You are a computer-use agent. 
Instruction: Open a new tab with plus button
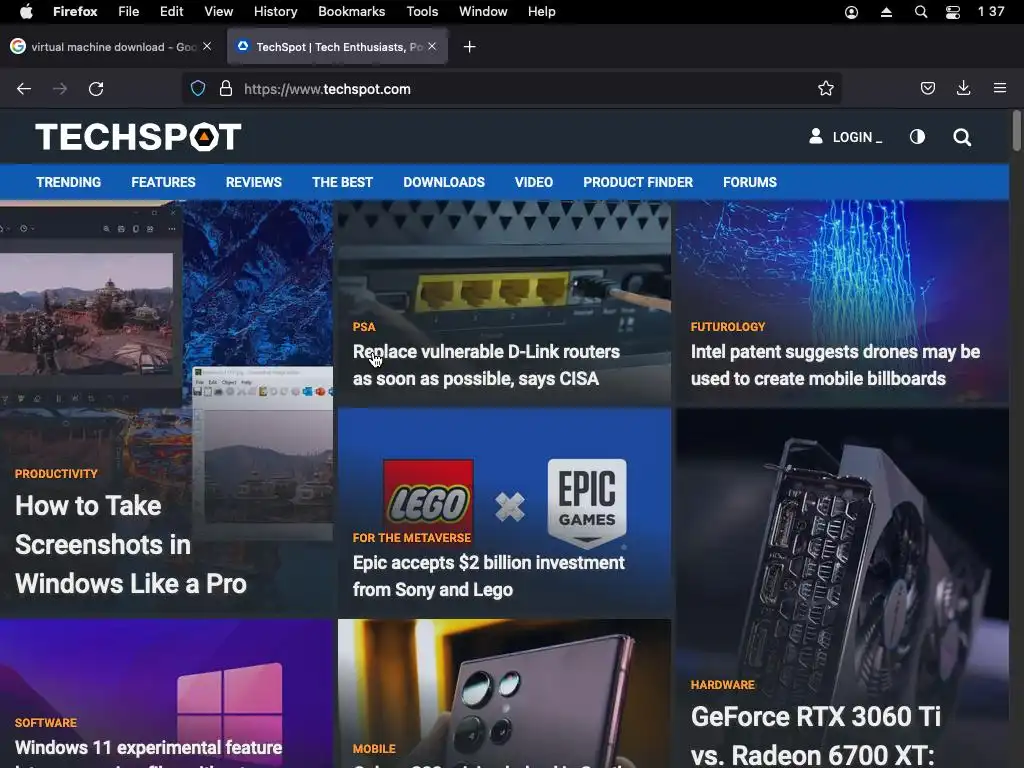(x=469, y=47)
